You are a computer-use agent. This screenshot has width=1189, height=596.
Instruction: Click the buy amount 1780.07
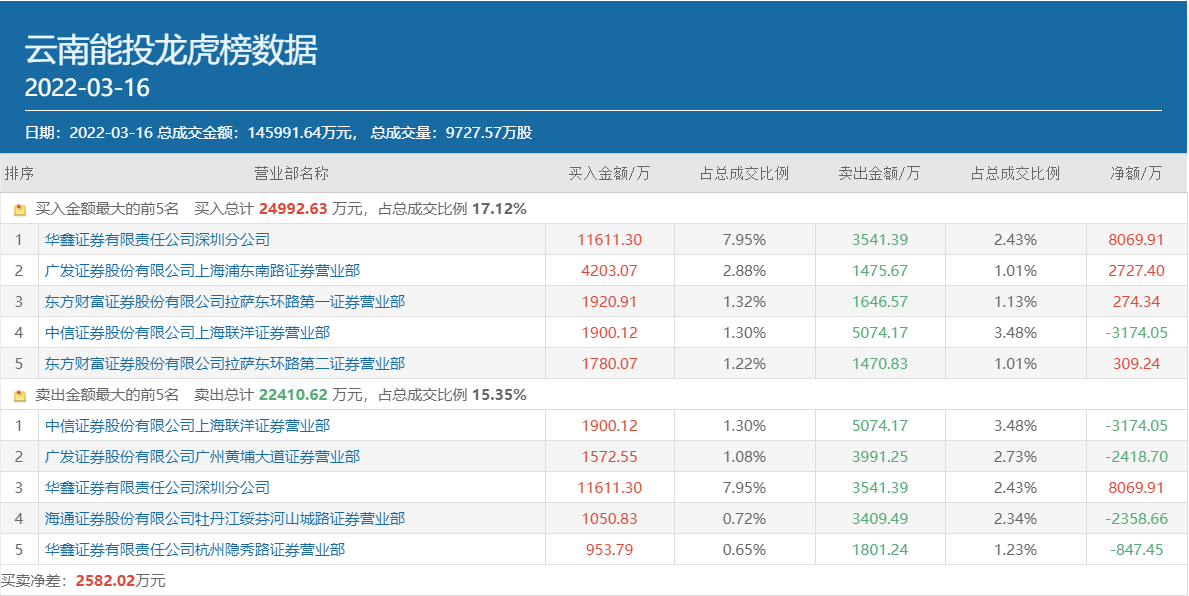(609, 364)
